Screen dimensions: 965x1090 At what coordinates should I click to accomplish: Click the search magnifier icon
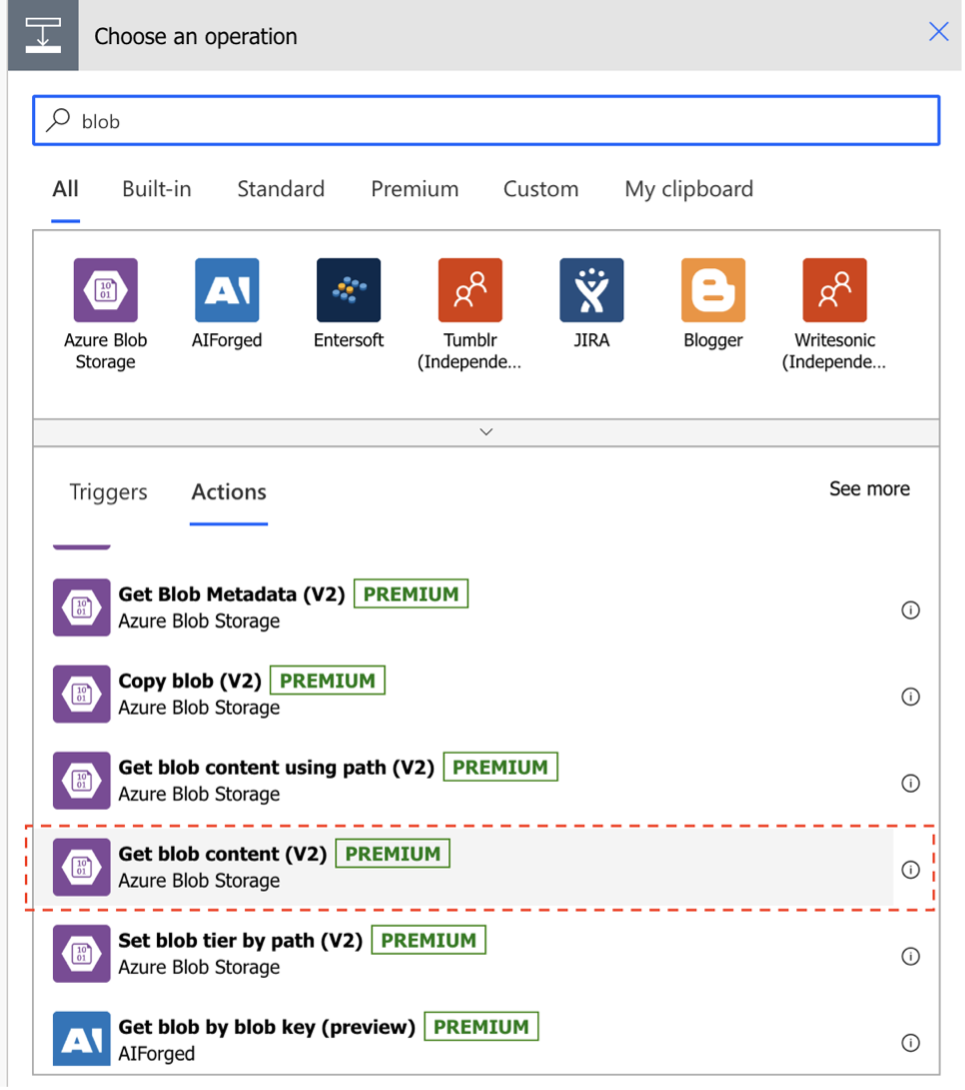coord(62,120)
